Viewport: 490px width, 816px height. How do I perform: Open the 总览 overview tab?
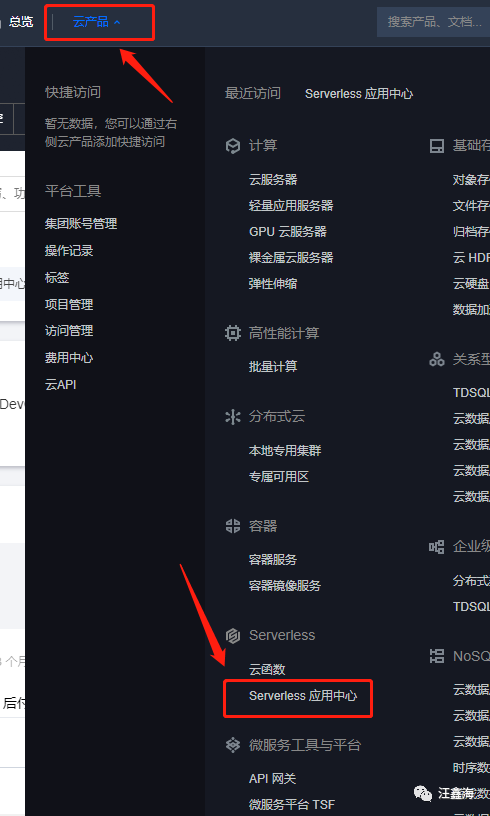click(21, 22)
